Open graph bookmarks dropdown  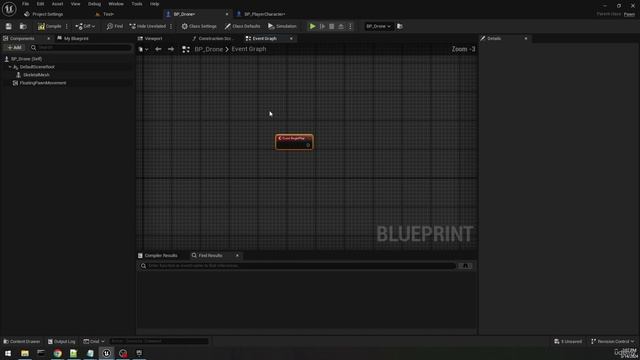pyautogui.click(x=143, y=49)
